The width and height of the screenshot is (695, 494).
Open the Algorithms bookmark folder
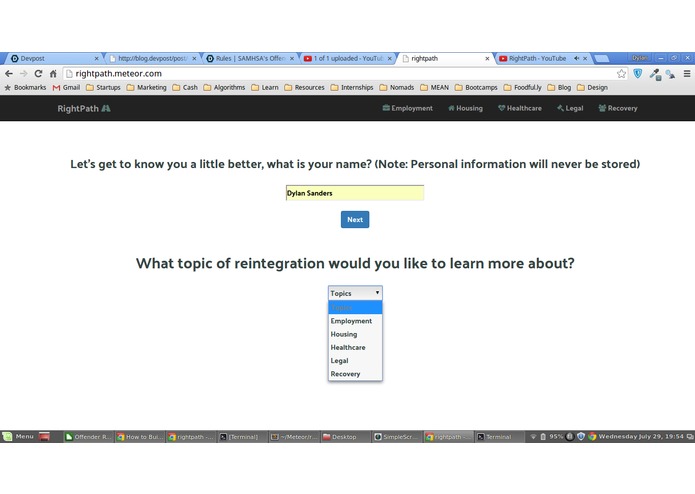pyautogui.click(x=224, y=87)
